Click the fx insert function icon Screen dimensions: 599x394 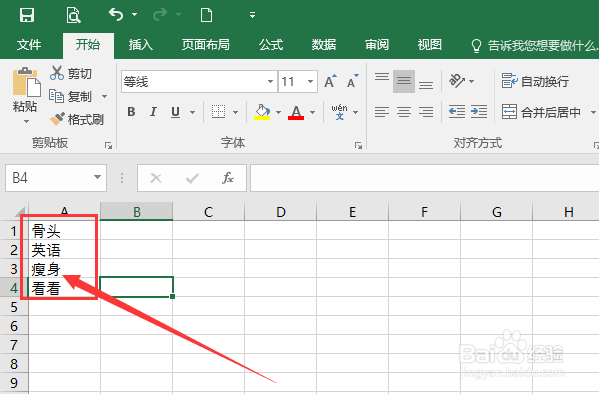click(x=228, y=178)
